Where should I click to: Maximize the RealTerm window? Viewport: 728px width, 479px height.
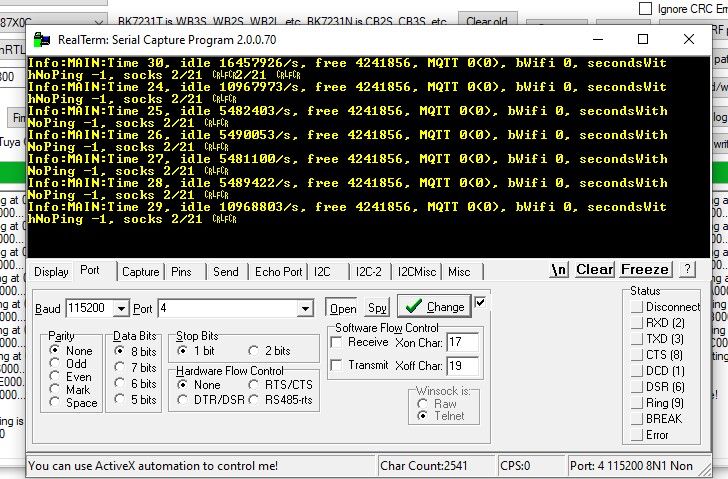643,39
